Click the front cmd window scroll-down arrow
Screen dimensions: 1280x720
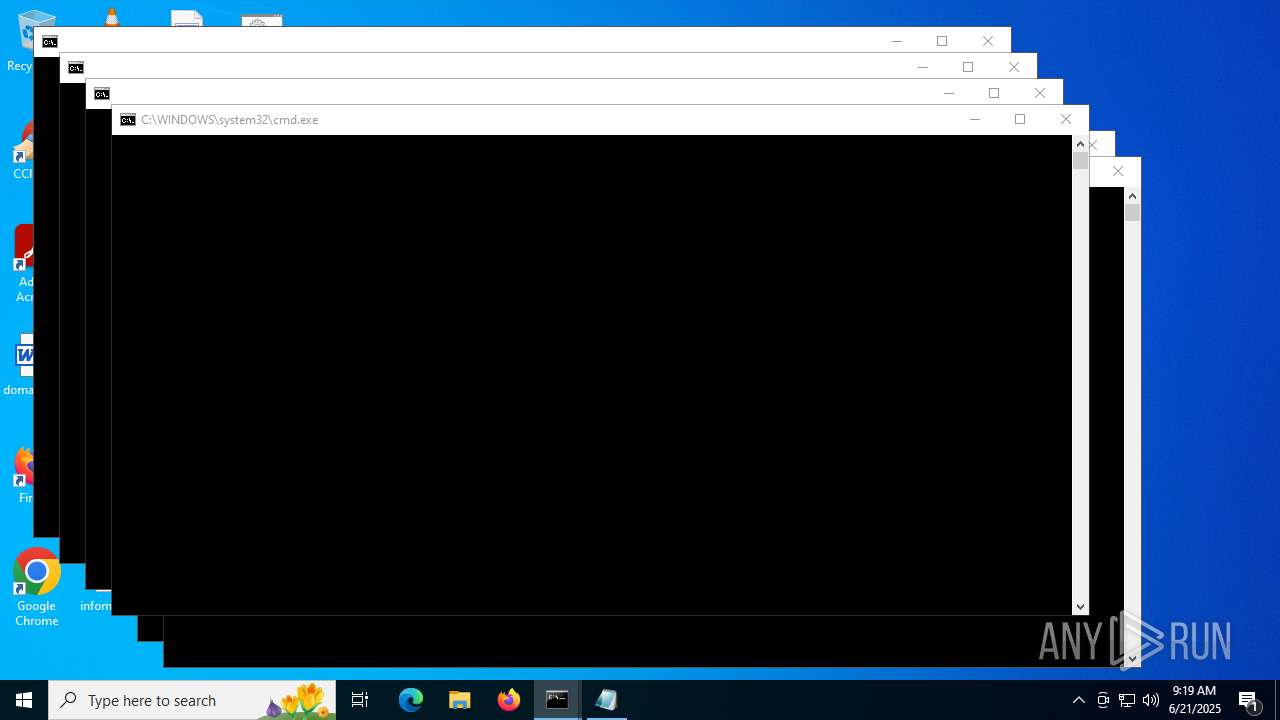[x=1080, y=607]
